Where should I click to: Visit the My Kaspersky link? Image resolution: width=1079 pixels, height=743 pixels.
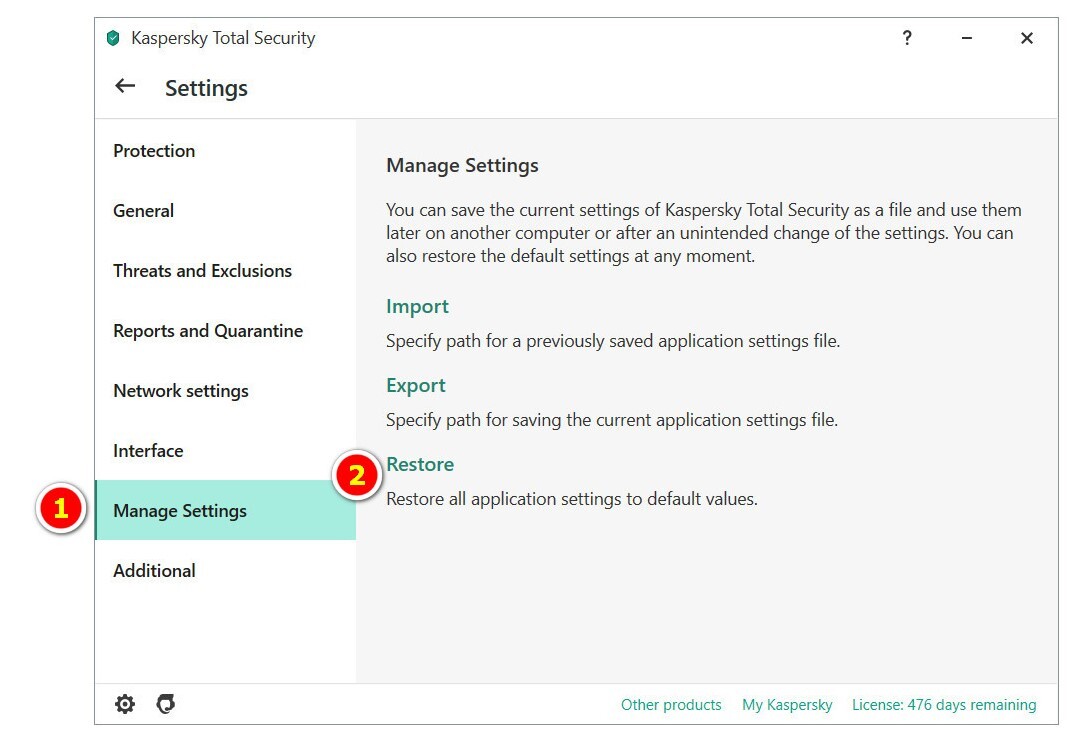tap(787, 705)
